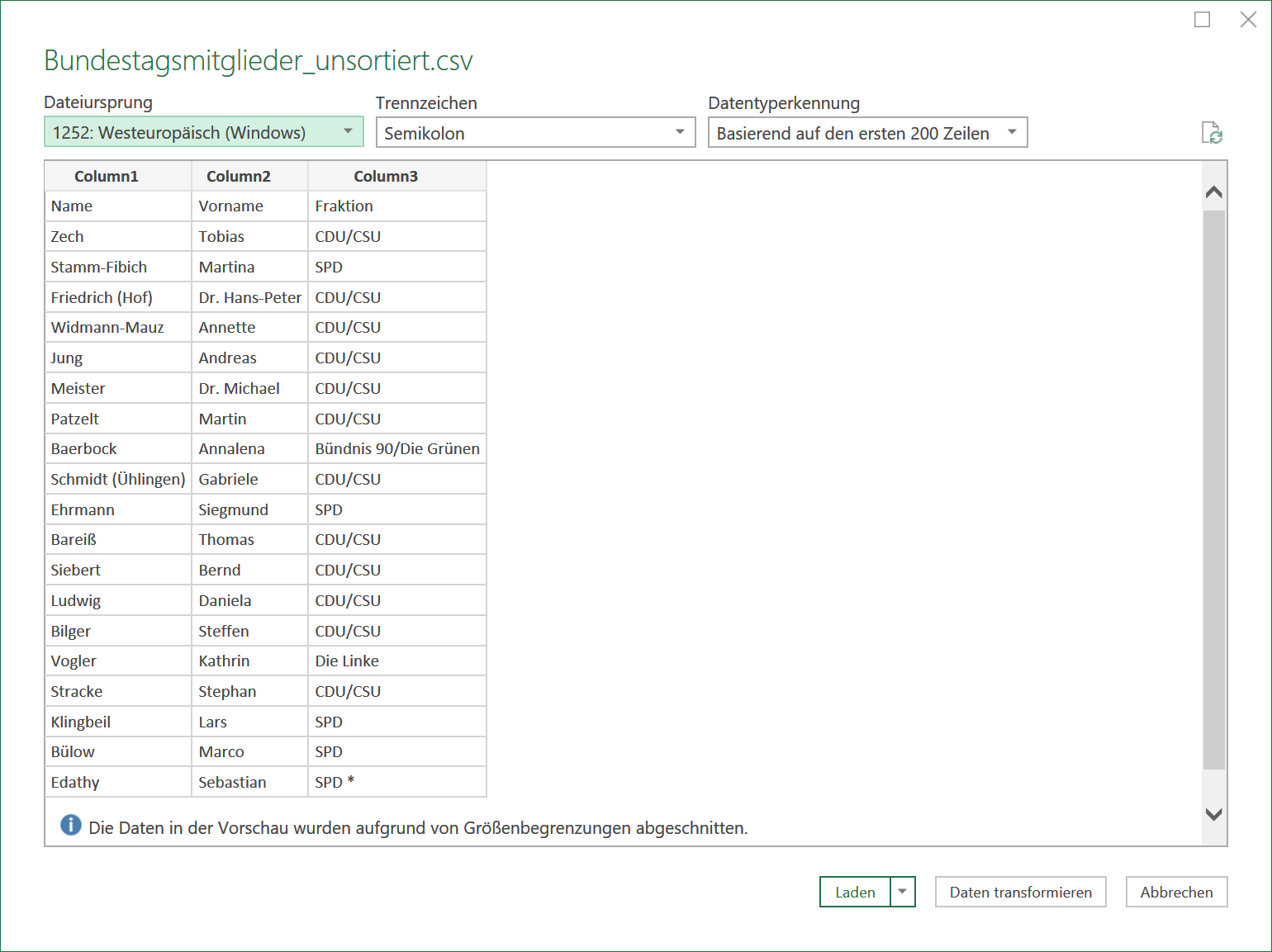Click the cell 'Siegmund'
The image size is (1272, 952).
(x=249, y=509)
